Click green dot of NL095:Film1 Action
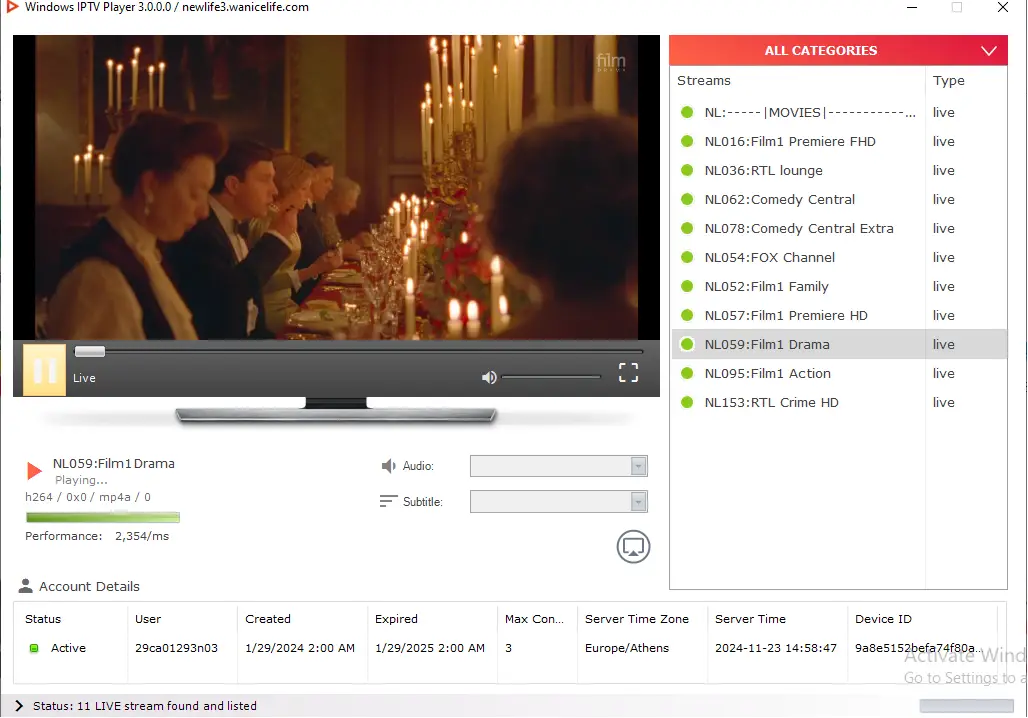This screenshot has height=718, width=1028. click(x=687, y=373)
